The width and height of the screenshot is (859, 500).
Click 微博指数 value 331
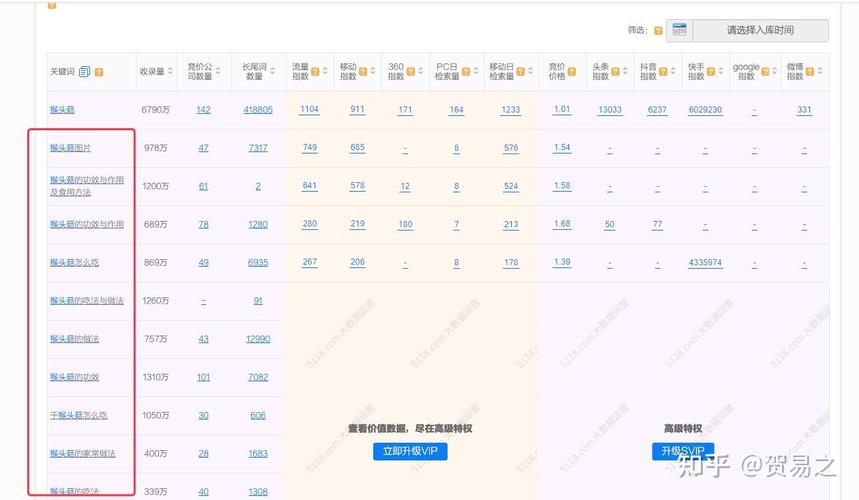click(x=804, y=110)
